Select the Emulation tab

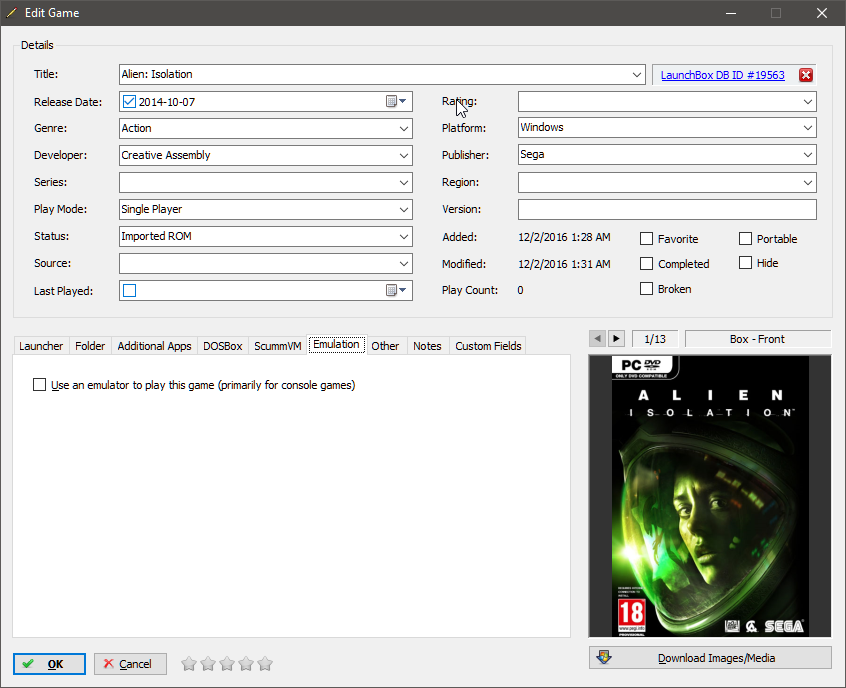click(x=337, y=344)
